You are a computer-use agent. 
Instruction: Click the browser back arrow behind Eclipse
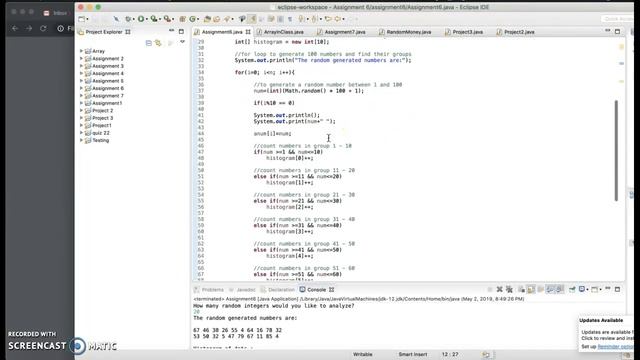pyautogui.click(x=15, y=28)
